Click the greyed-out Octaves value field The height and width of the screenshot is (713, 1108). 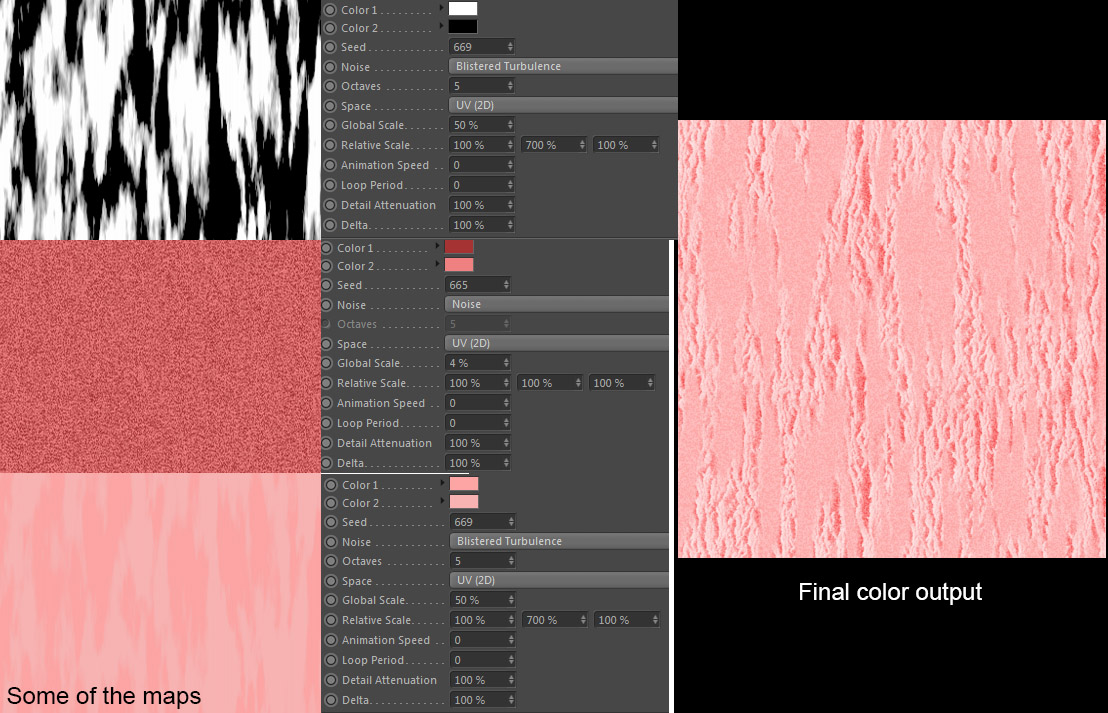(478, 324)
